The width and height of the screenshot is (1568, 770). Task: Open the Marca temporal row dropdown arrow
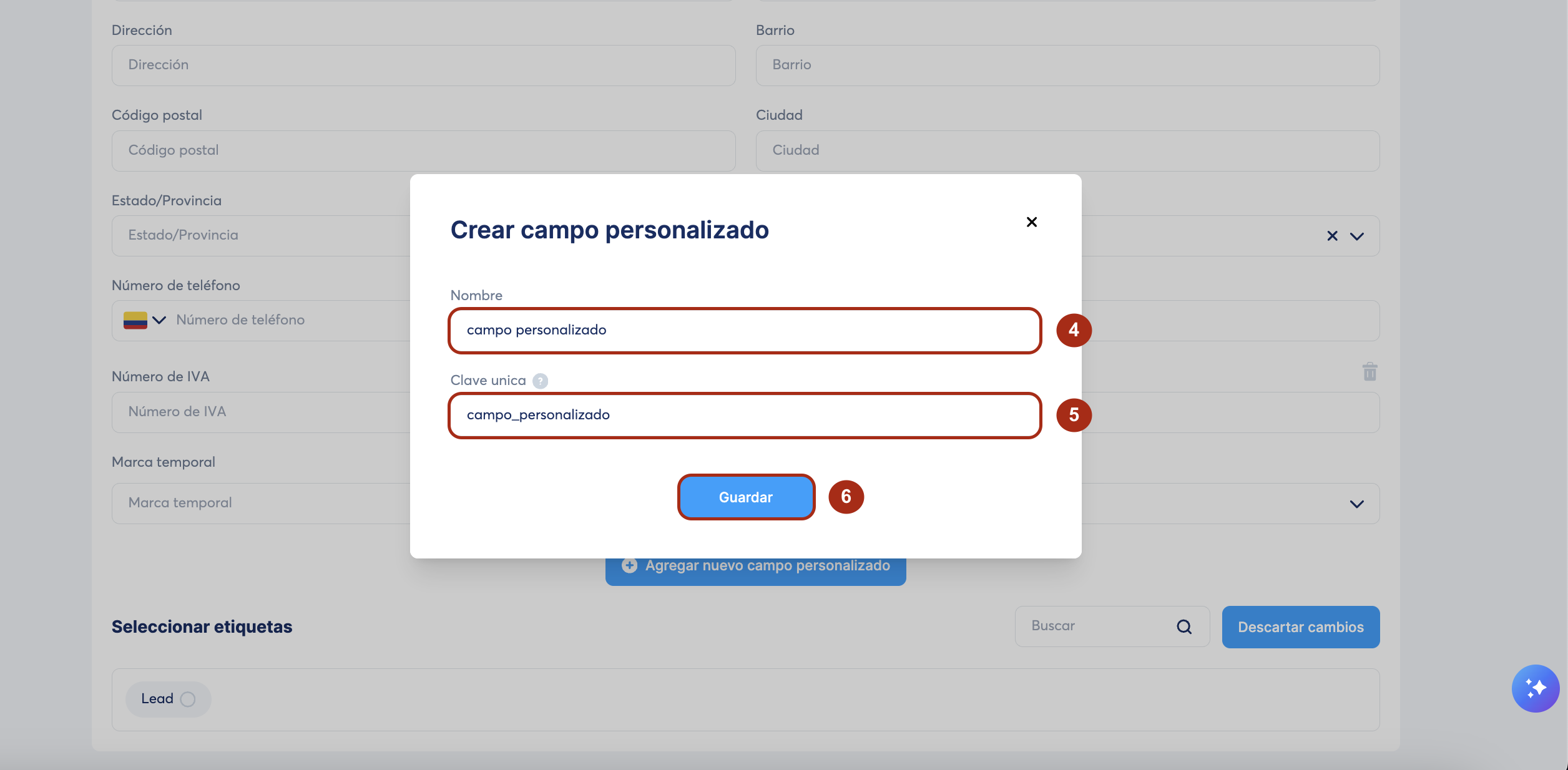click(x=1356, y=504)
